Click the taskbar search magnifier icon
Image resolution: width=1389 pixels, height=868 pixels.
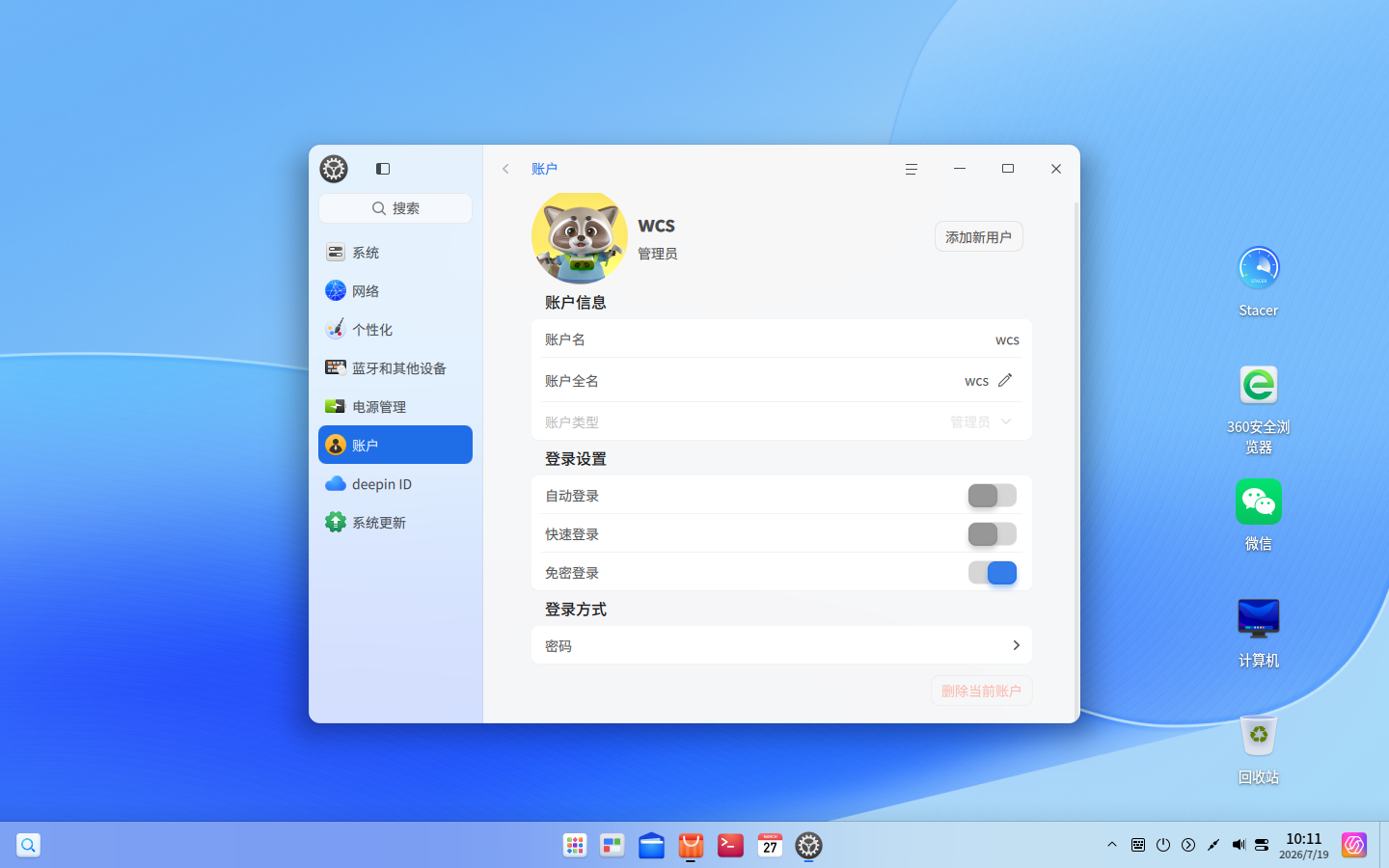tap(29, 845)
